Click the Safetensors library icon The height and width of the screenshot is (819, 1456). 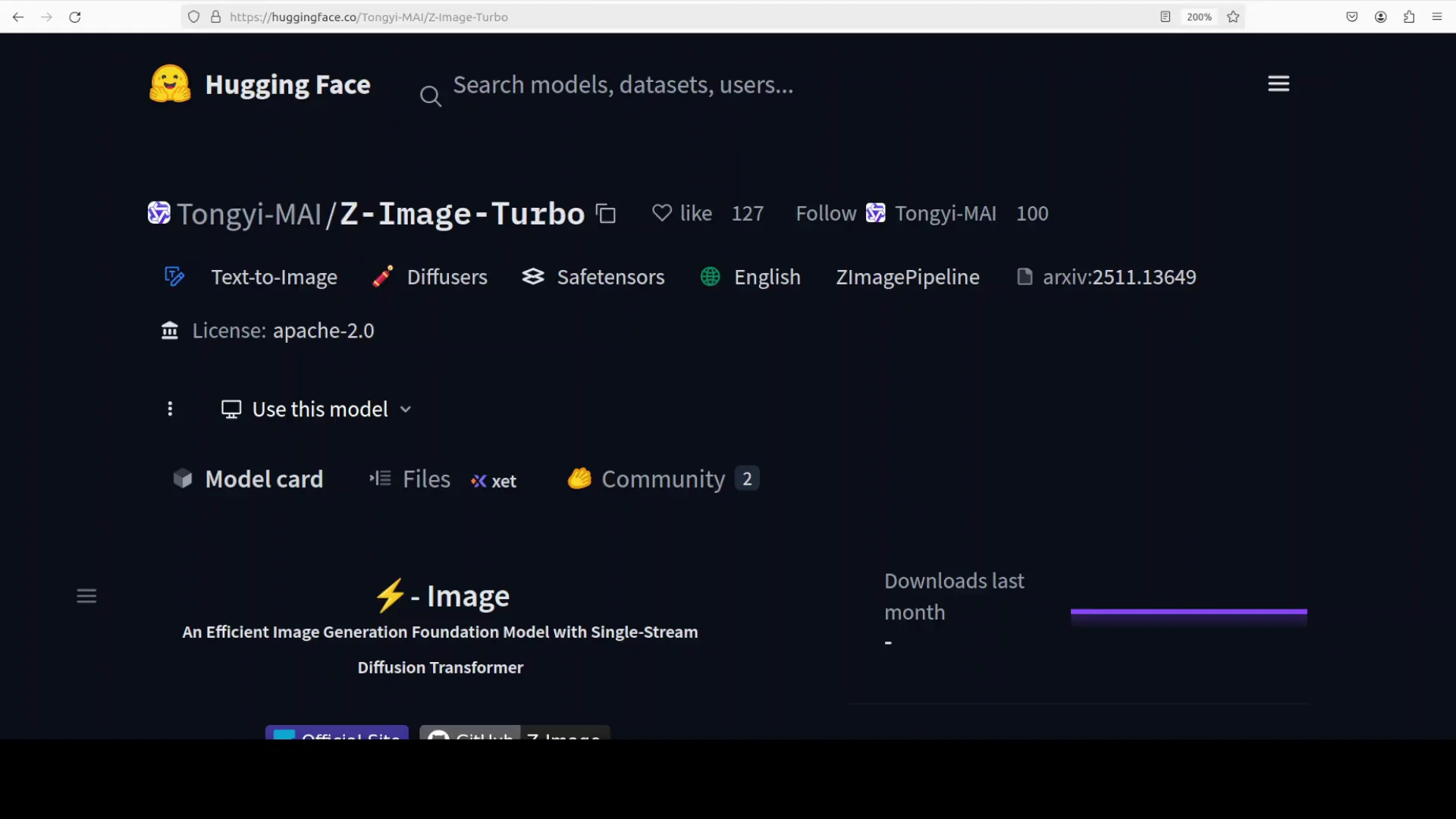tap(534, 277)
